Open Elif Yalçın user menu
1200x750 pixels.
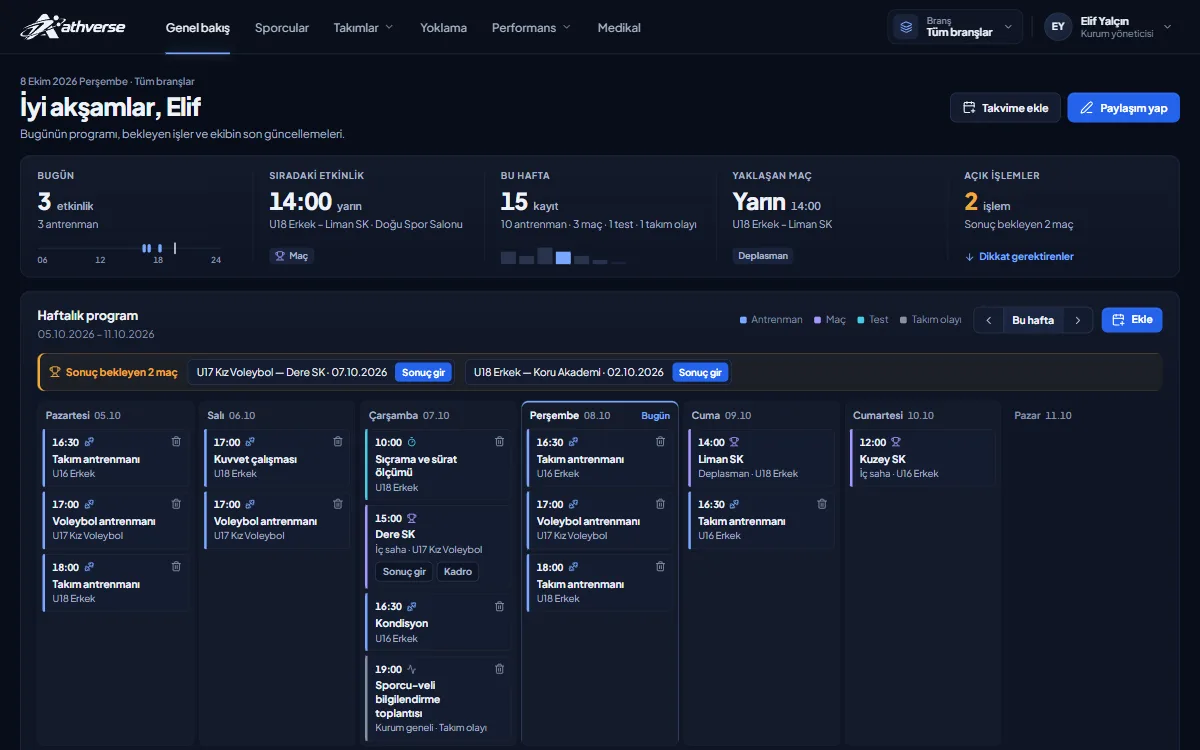(x=1109, y=27)
